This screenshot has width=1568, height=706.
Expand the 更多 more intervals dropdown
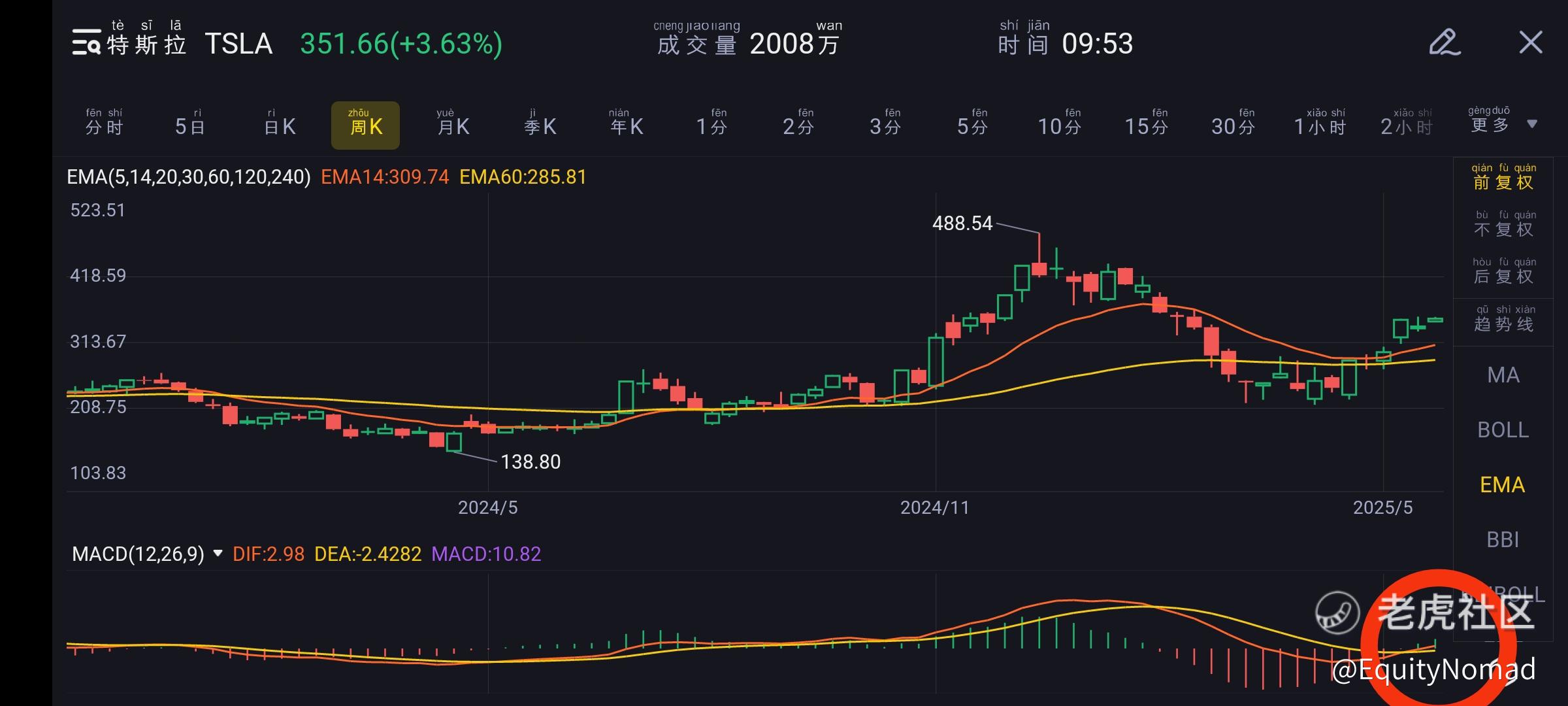[1503, 122]
